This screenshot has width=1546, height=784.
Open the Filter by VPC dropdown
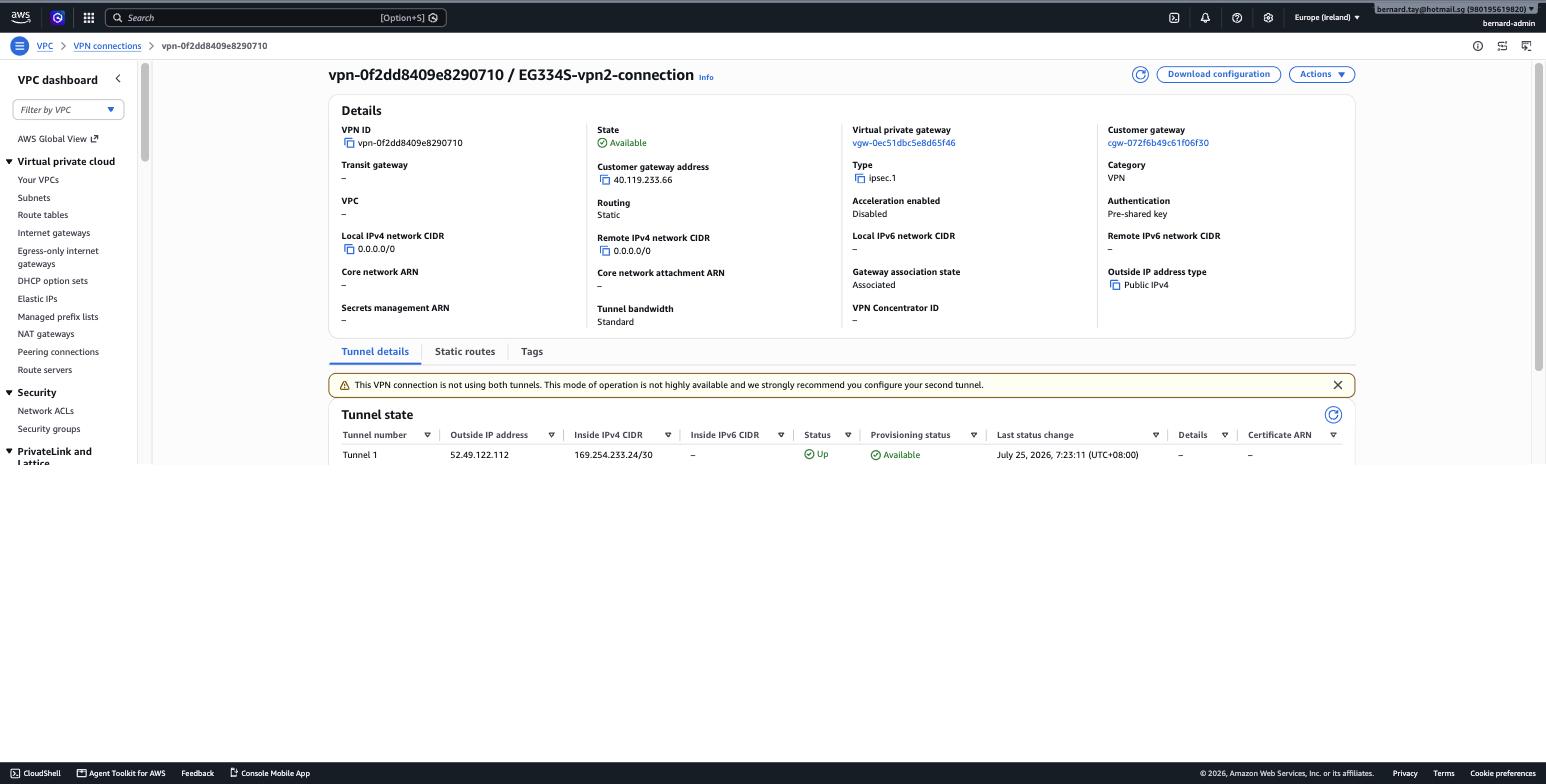click(68, 109)
